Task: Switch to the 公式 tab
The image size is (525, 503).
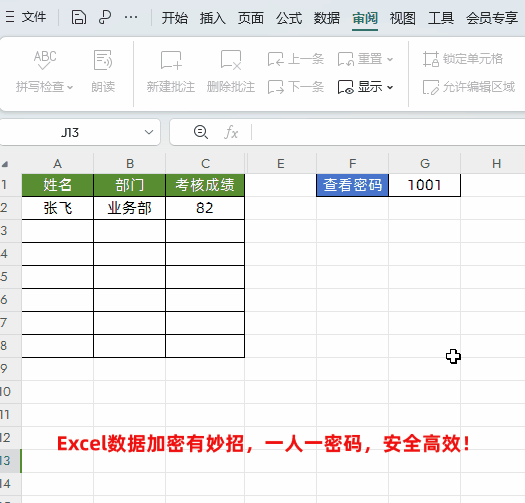Action: [x=289, y=18]
